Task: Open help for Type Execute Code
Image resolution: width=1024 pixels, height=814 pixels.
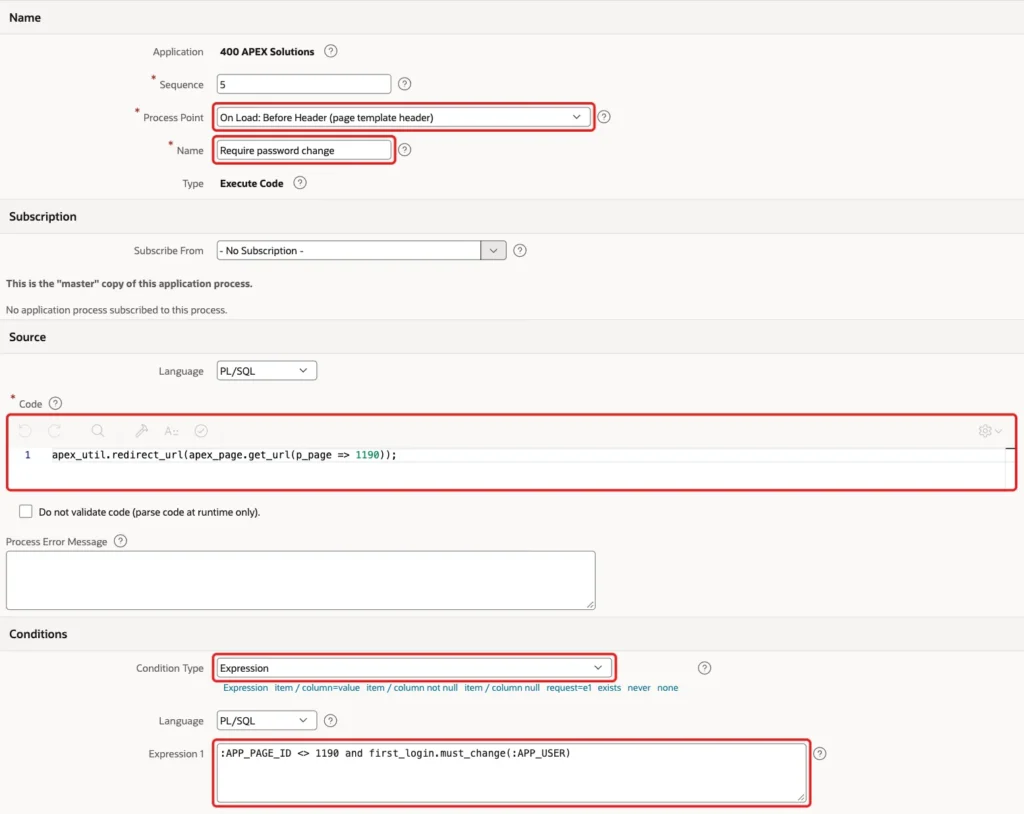Action: (x=300, y=183)
